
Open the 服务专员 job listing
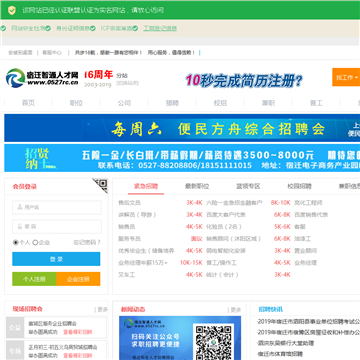[x=129, y=239]
